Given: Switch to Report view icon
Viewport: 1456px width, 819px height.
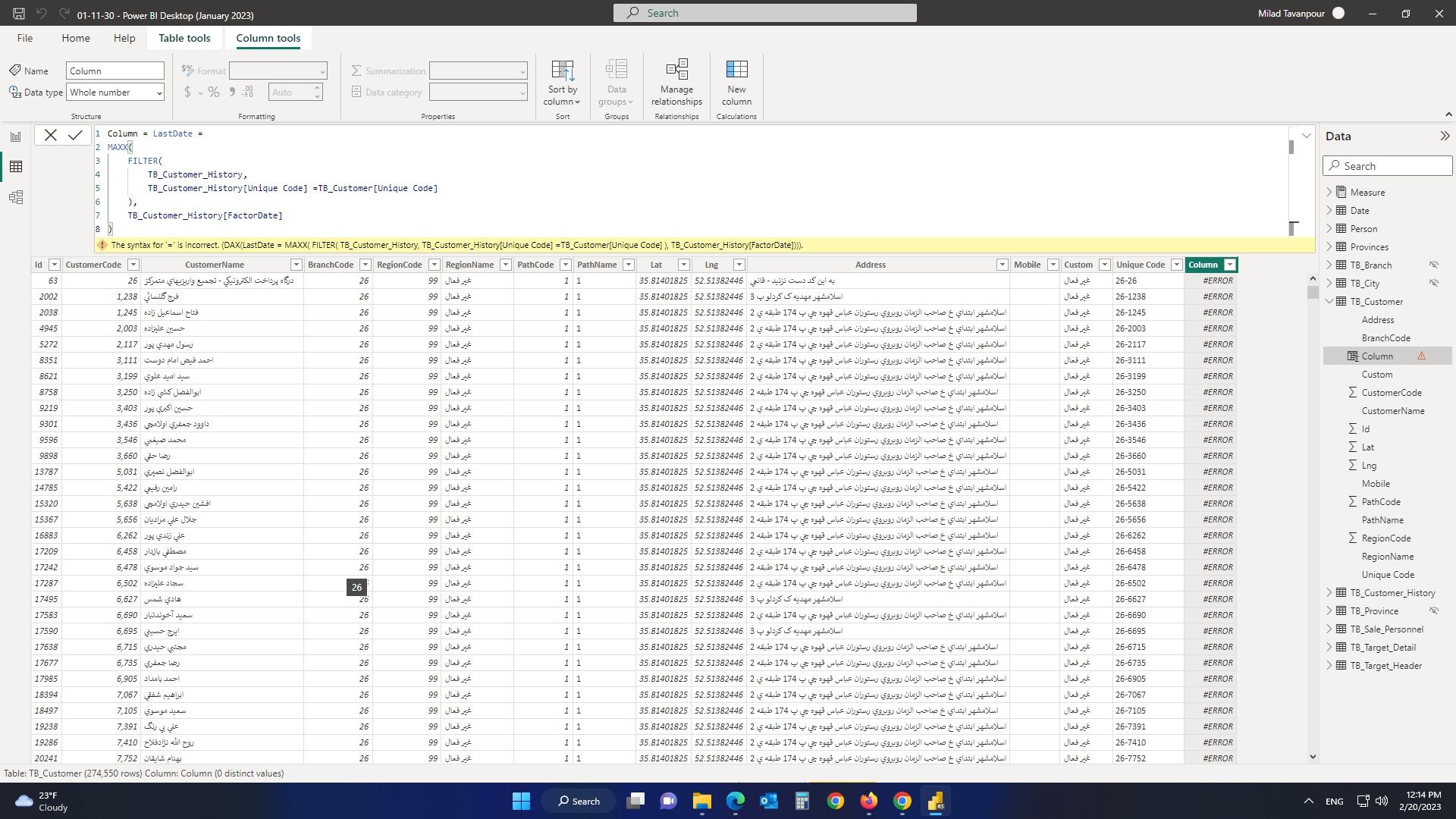Looking at the screenshot, I should [16, 136].
